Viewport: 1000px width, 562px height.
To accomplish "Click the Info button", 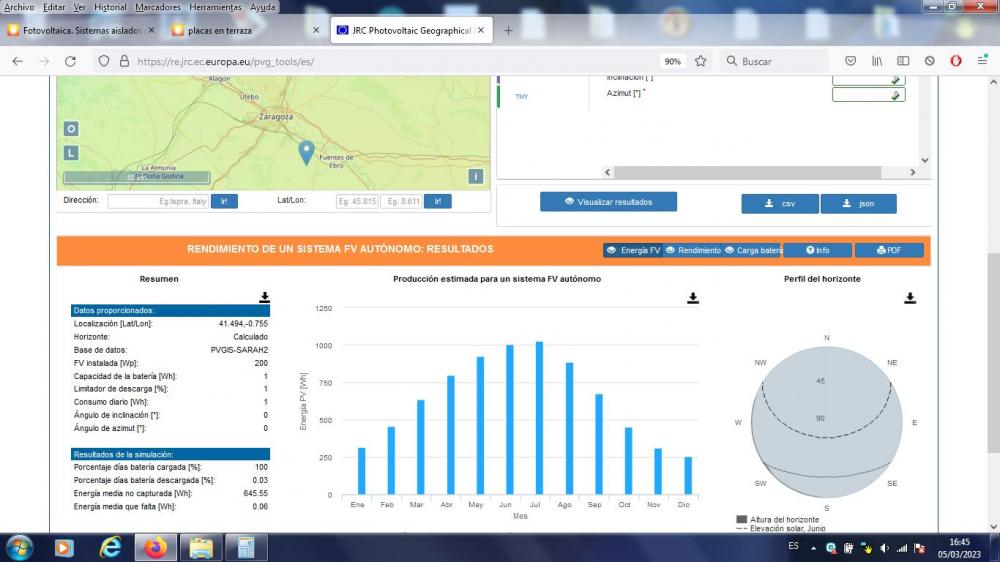I will tap(818, 250).
